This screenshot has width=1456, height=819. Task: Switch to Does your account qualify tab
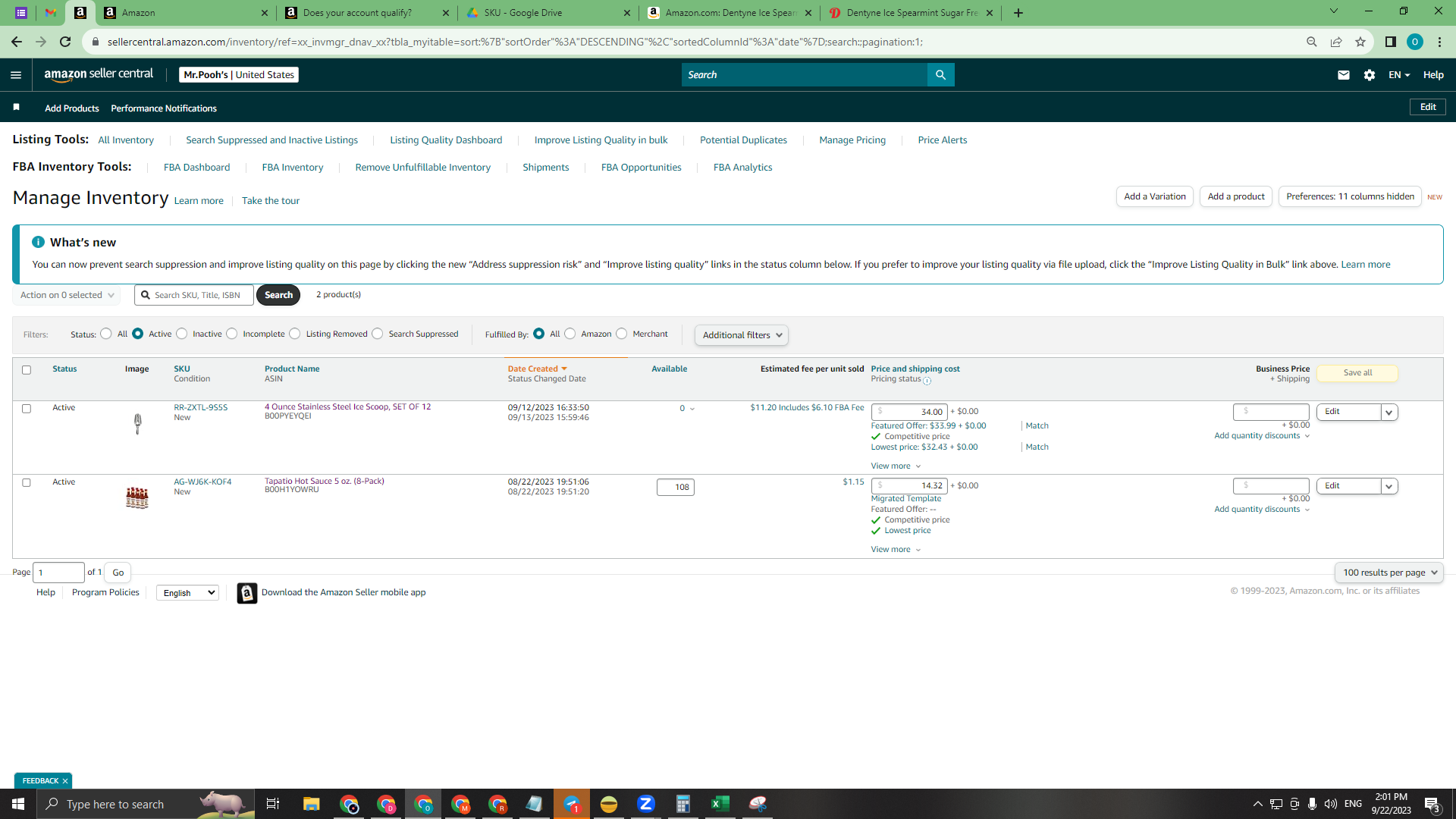[367, 13]
